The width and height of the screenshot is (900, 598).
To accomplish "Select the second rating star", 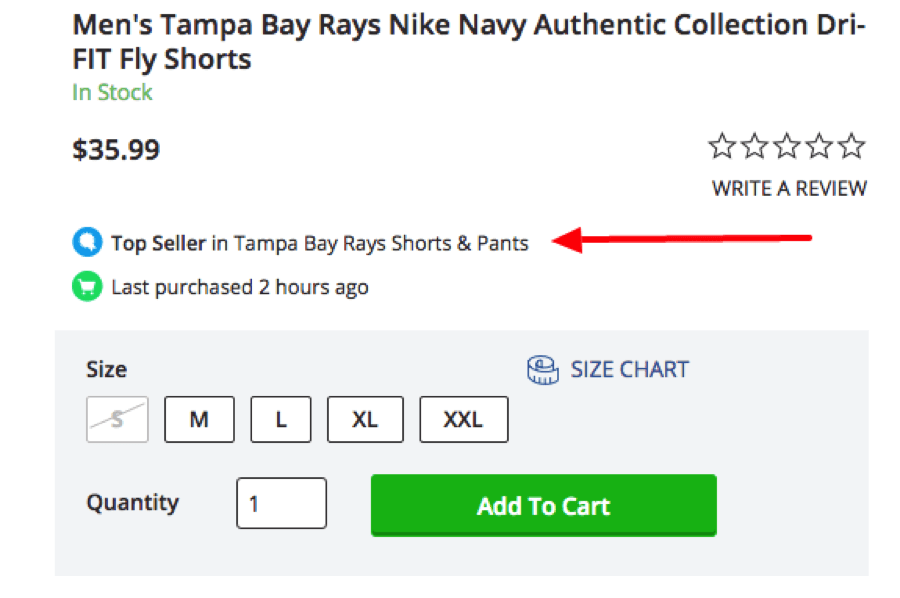I will pyautogui.click(x=754, y=146).
